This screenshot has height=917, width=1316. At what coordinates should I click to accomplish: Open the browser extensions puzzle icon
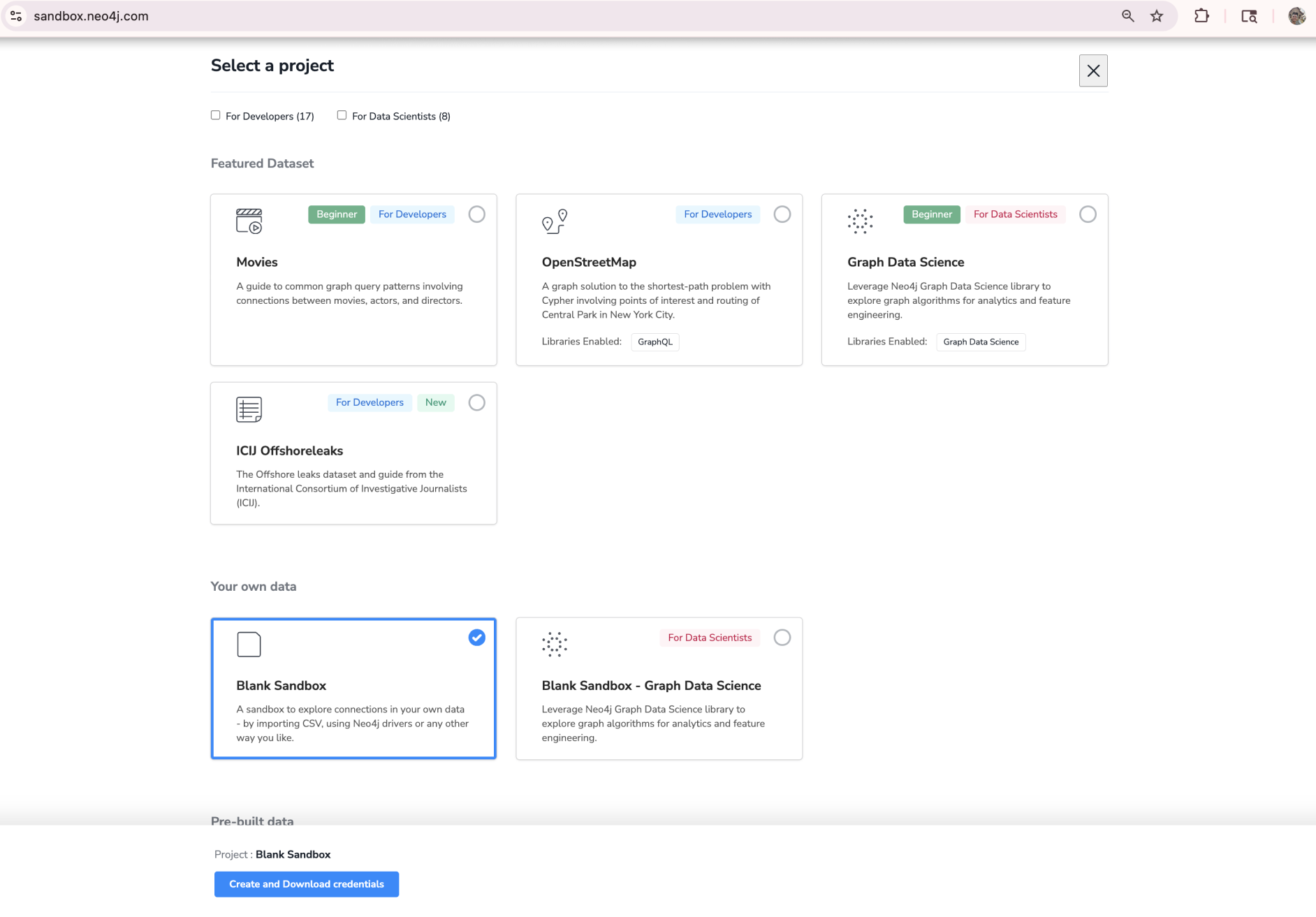tap(1202, 15)
